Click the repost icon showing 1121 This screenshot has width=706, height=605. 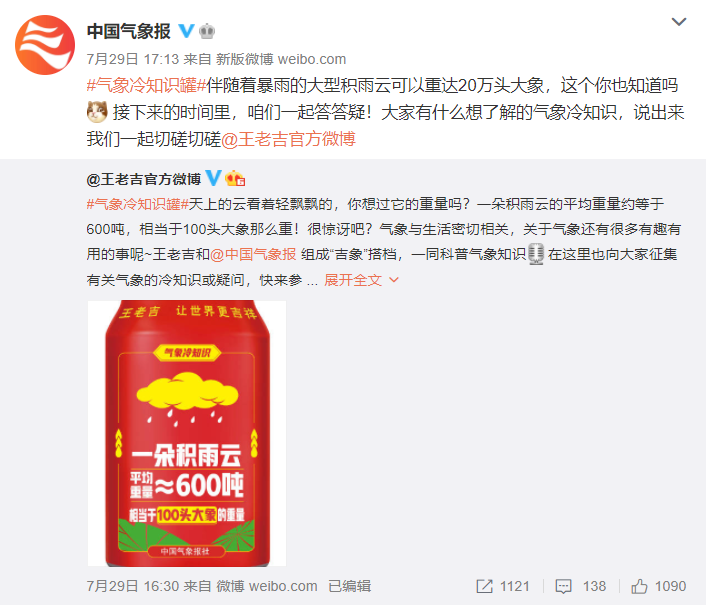(484, 586)
